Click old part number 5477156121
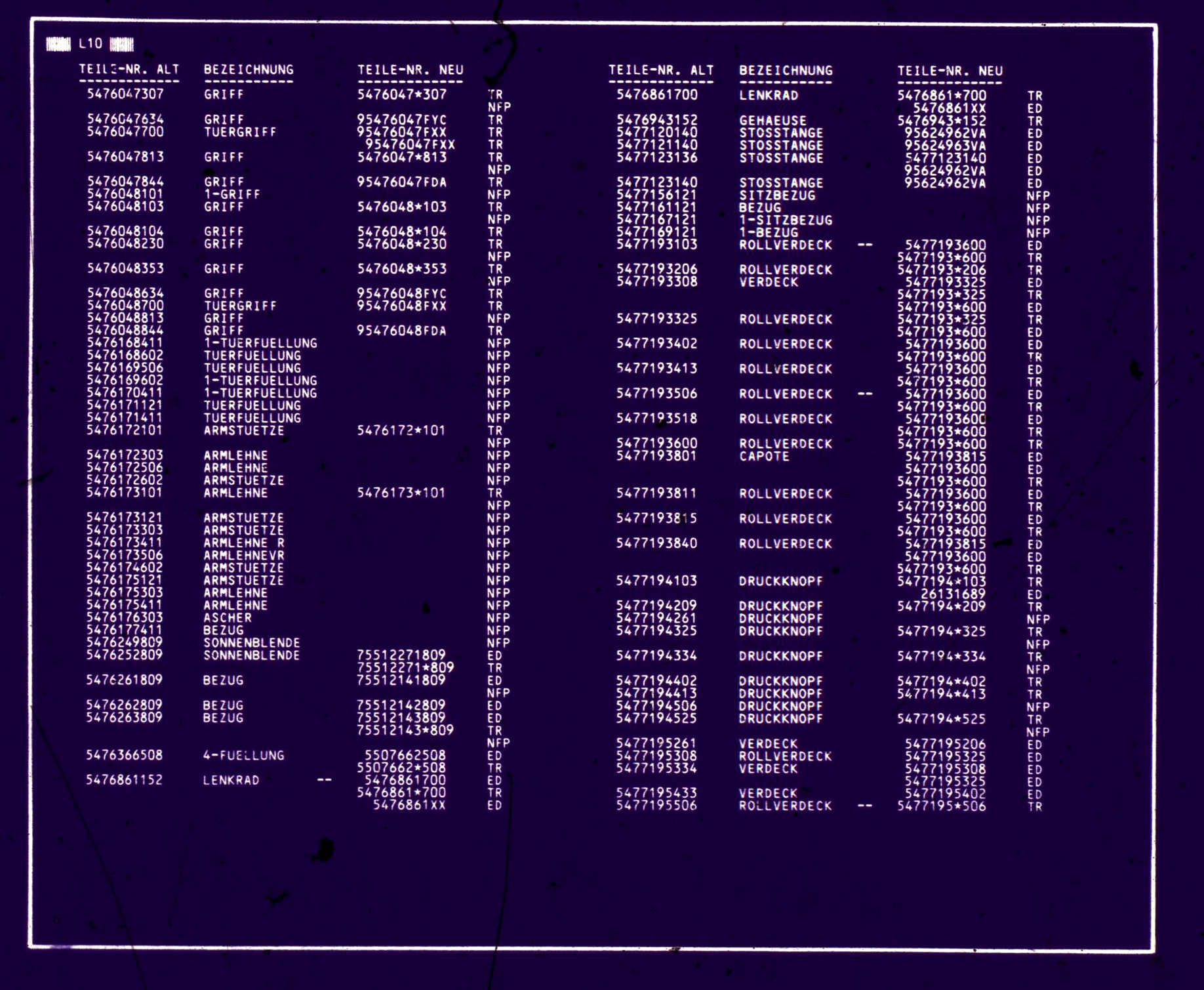Viewport: 1204px width, 990px height. pos(657,195)
